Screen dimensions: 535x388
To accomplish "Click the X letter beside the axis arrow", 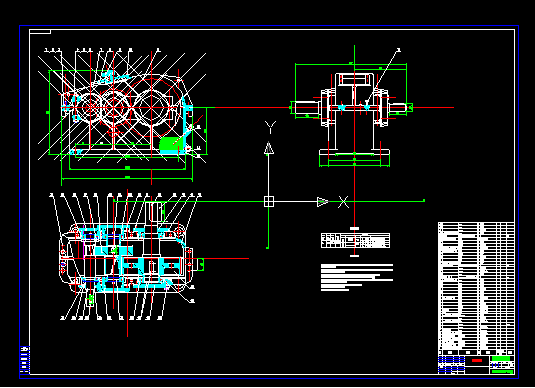I will (x=343, y=202).
